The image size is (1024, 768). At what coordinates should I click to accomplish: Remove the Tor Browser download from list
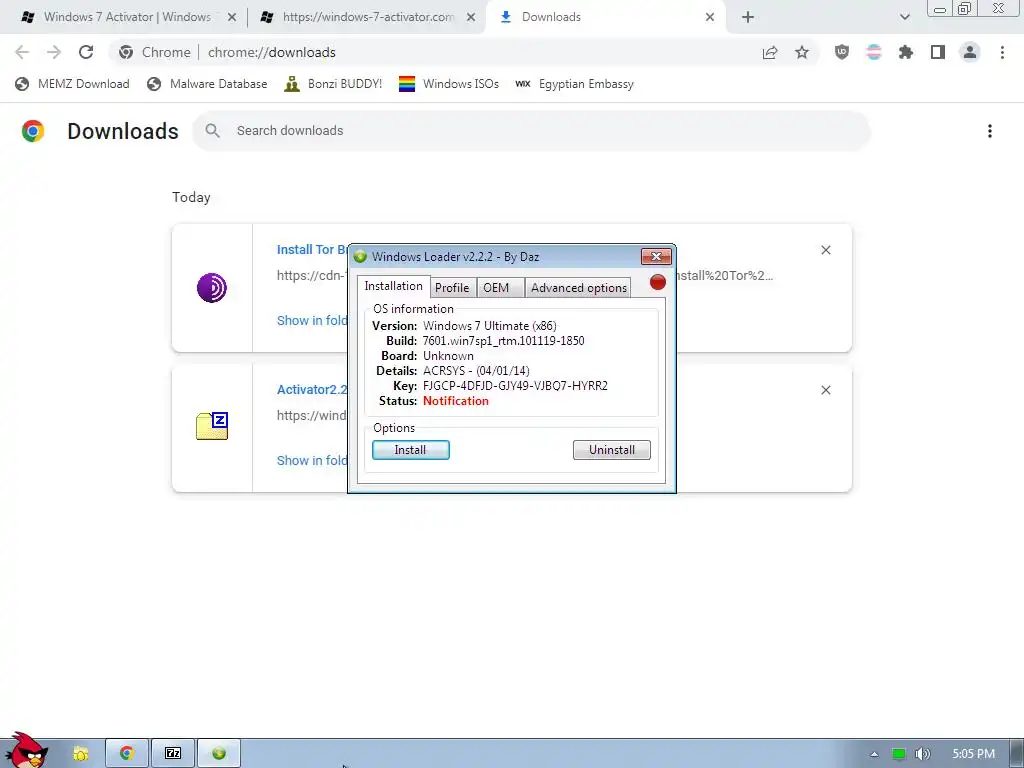coord(826,250)
